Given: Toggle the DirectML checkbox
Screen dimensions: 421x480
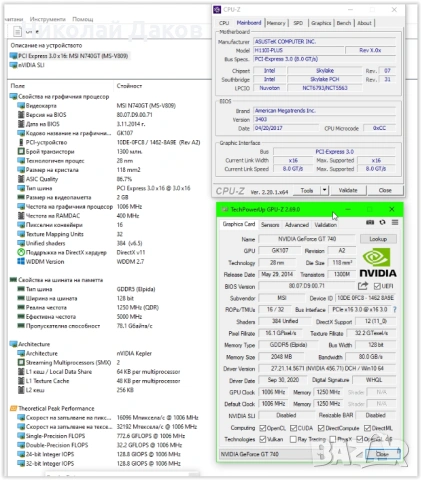Looking at the screenshot, I should 367,428.
